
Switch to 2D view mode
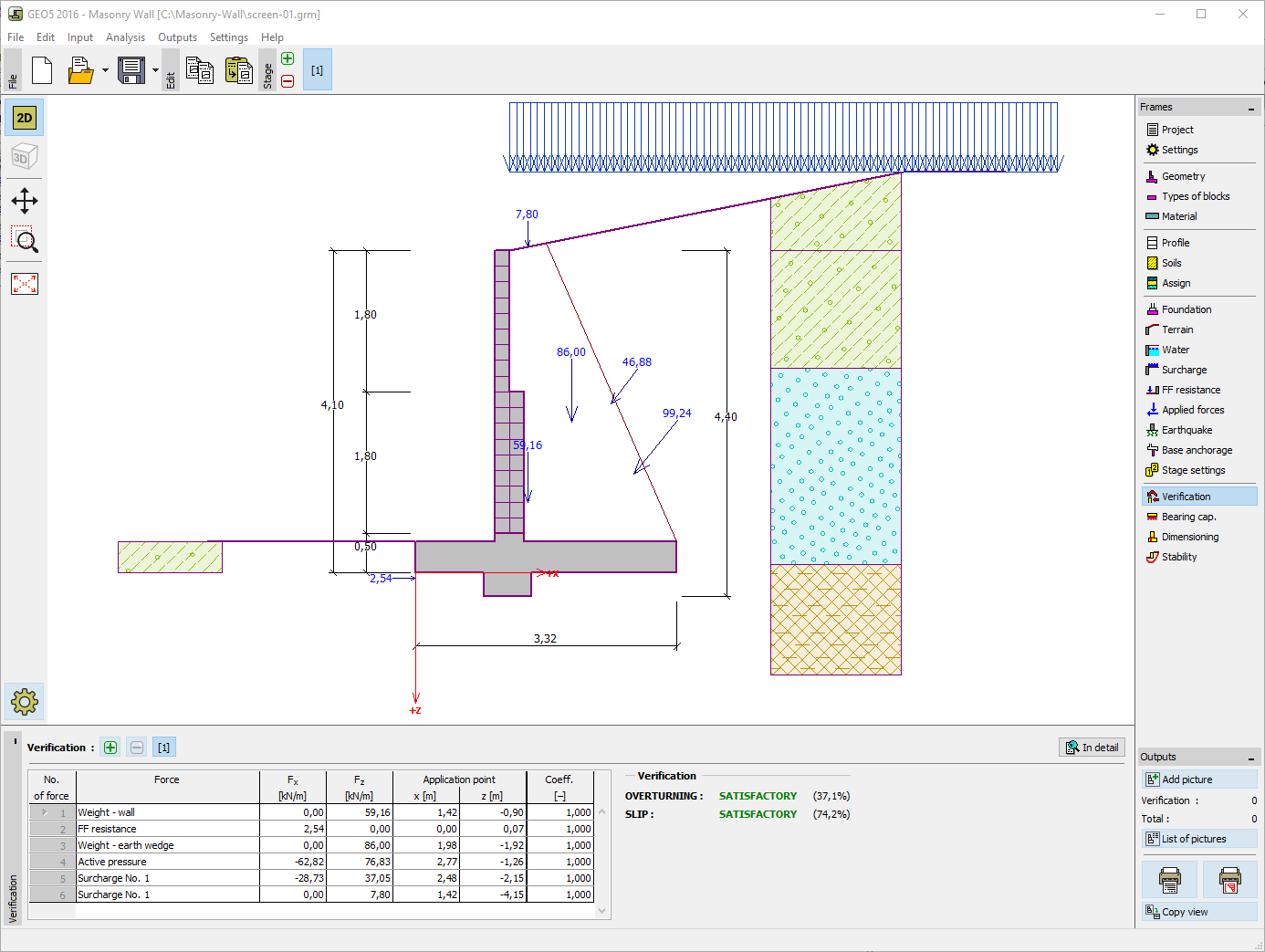click(x=25, y=118)
